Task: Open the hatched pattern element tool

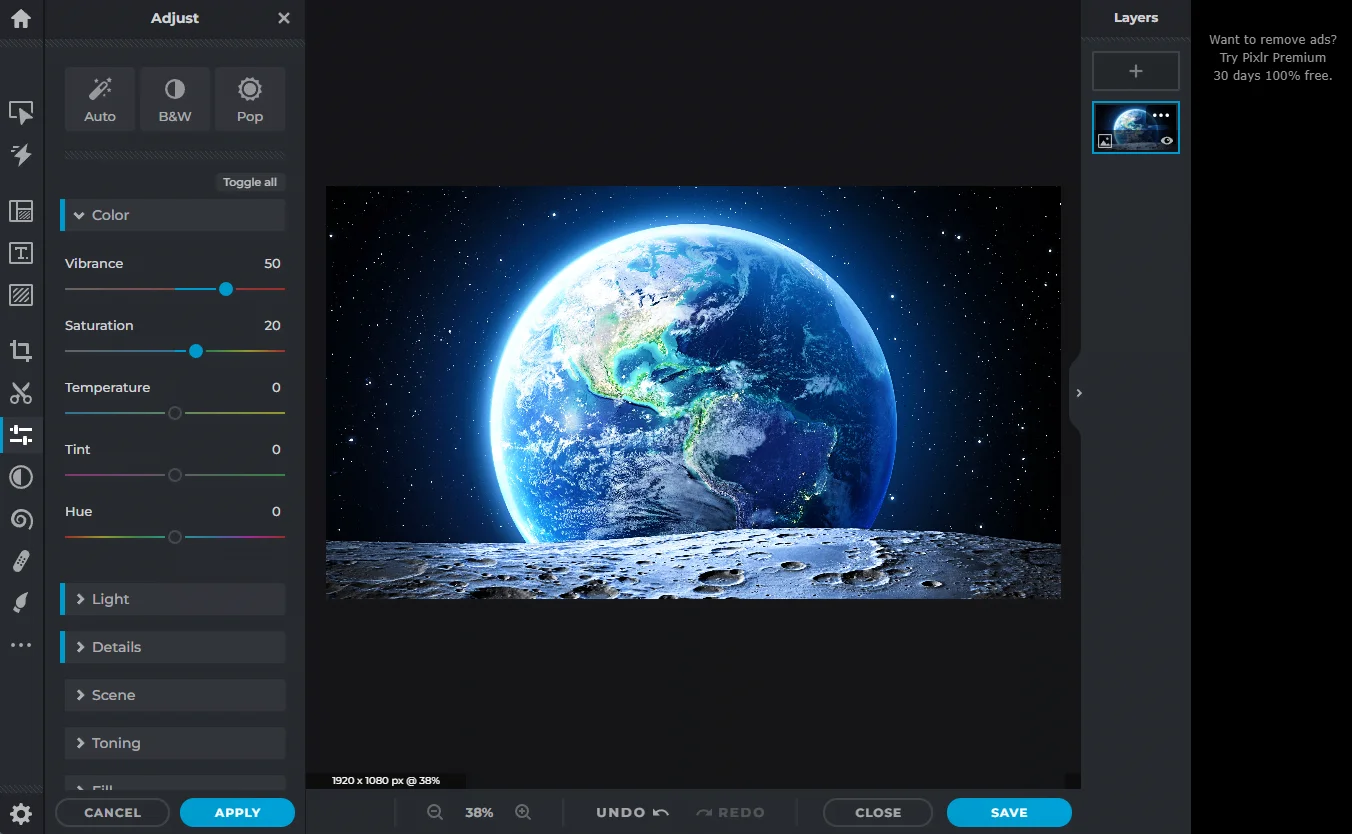Action: coord(21,295)
